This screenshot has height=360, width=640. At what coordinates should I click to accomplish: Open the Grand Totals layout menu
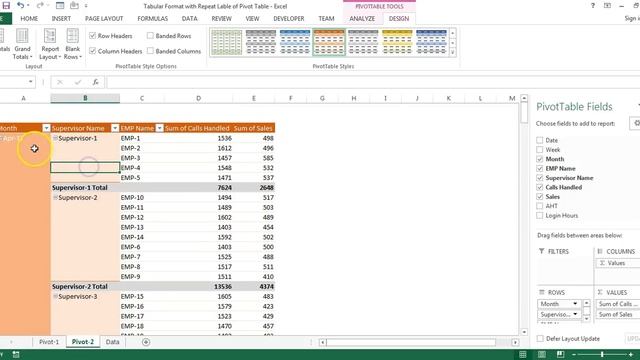[x=22, y=44]
